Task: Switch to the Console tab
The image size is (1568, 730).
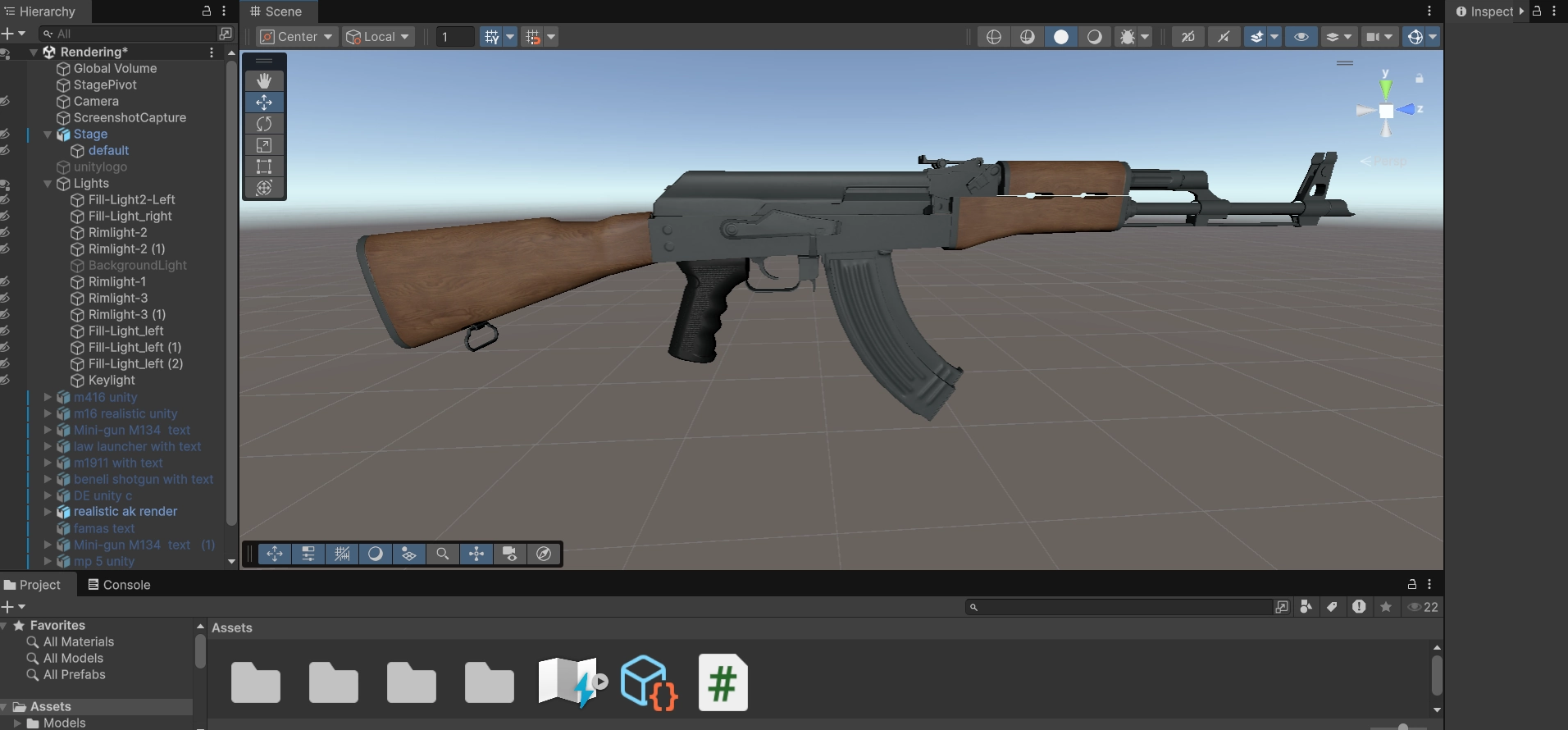Action: tap(119, 585)
